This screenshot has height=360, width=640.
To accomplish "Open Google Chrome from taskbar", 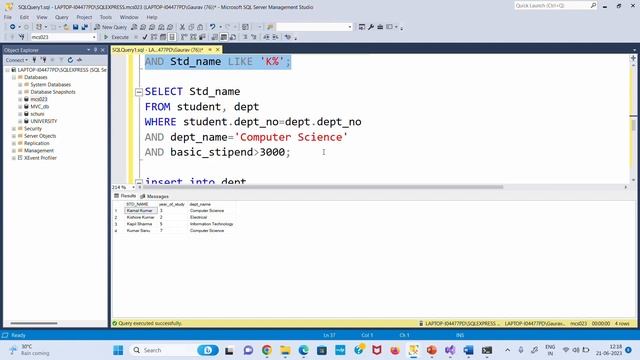I will click(267, 350).
